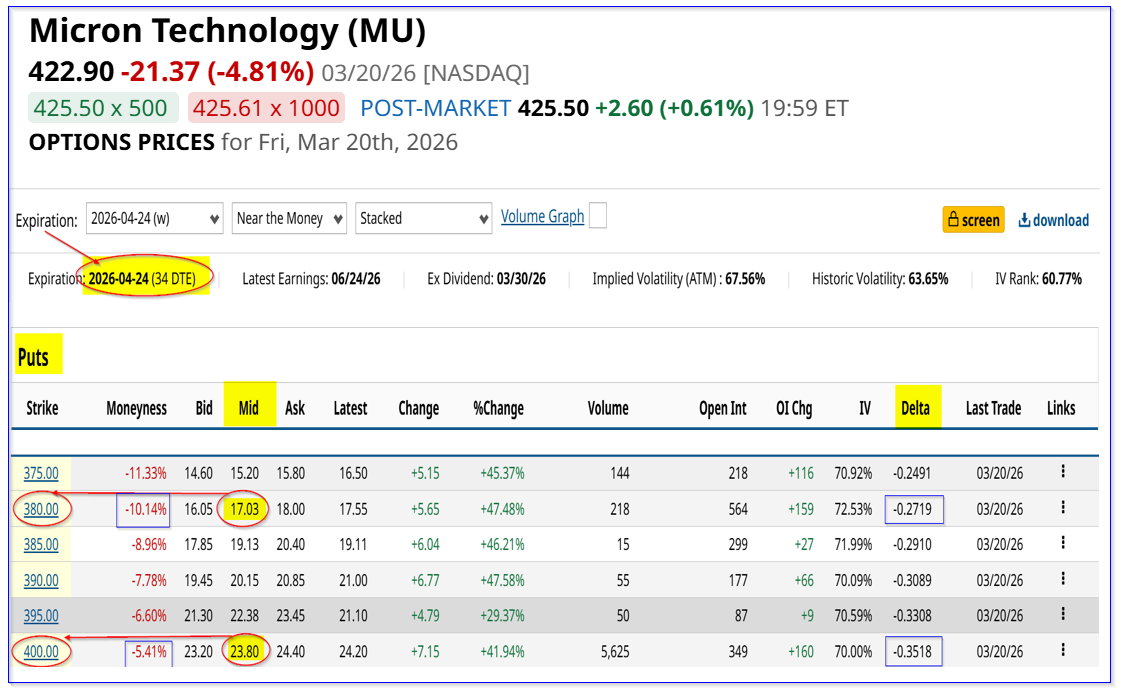
Task: Open links menu for 400.00 strike row
Action: click(x=1062, y=652)
